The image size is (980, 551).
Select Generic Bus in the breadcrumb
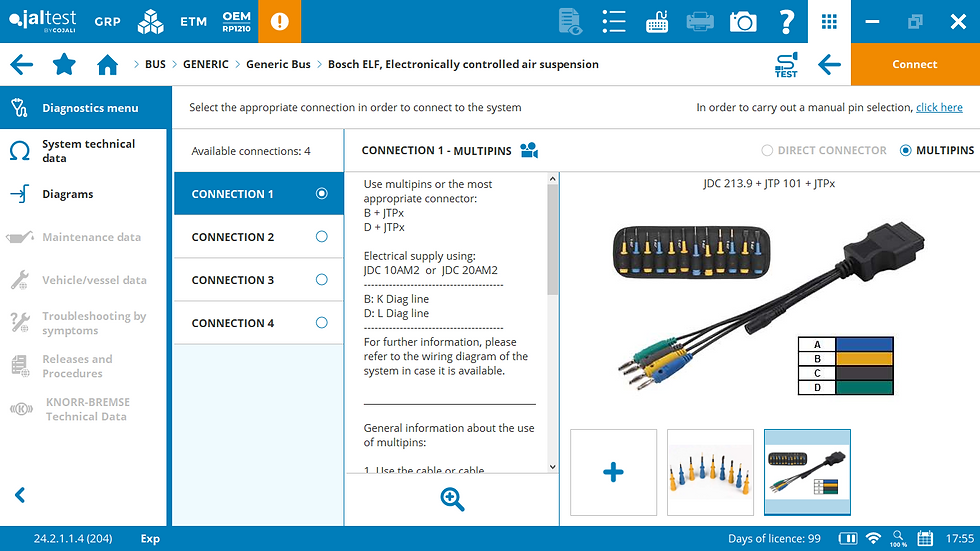pyautogui.click(x=278, y=64)
